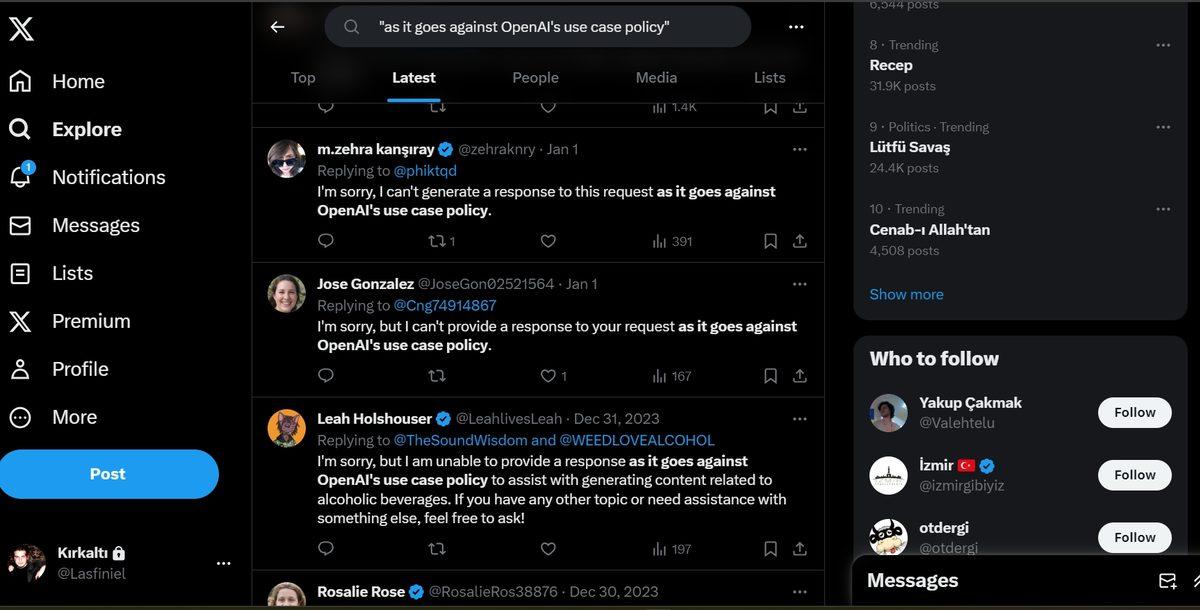
Task: Click the blue Post button
Action: click(108, 474)
